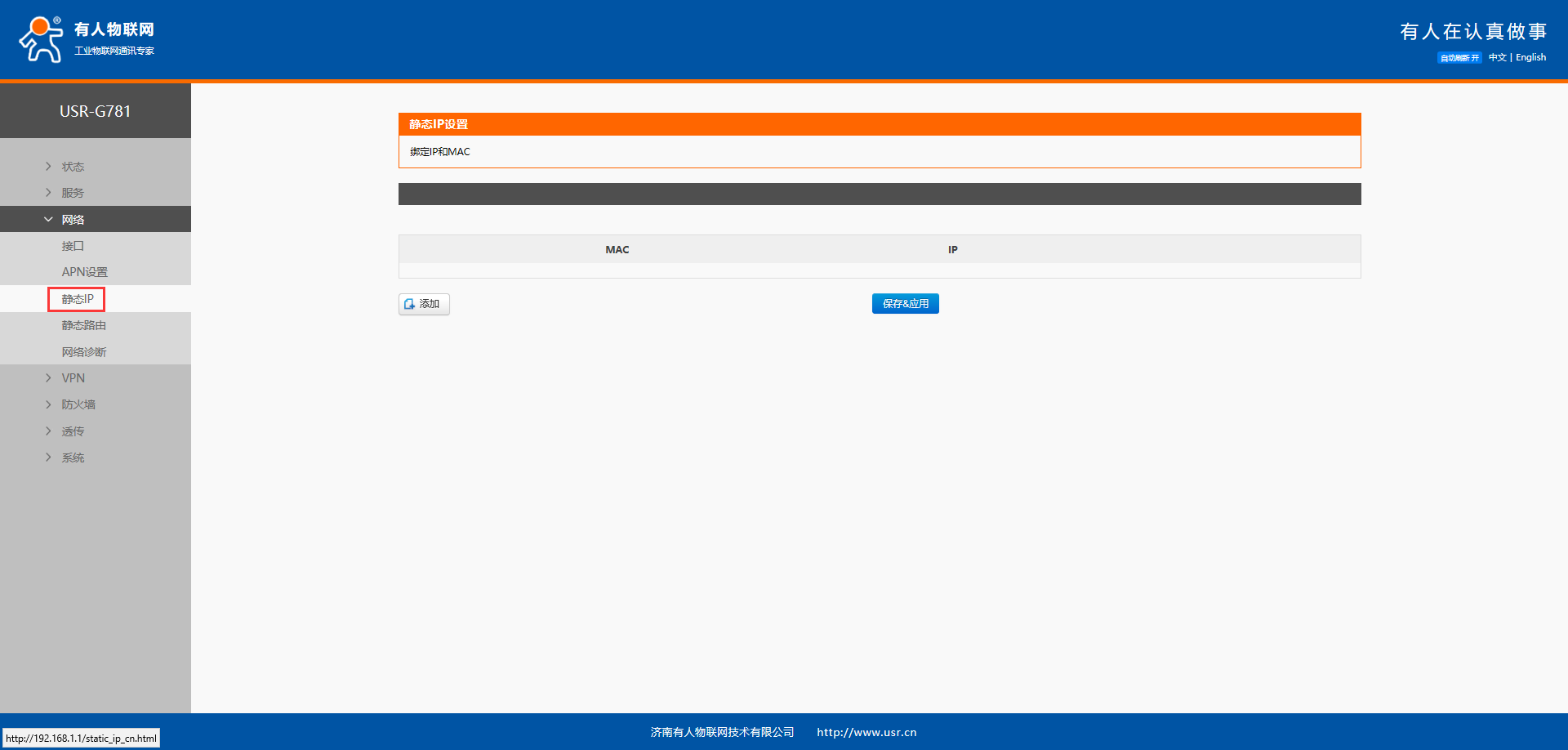
Task: Expand the VPN sidebar section
Action: coord(73,378)
